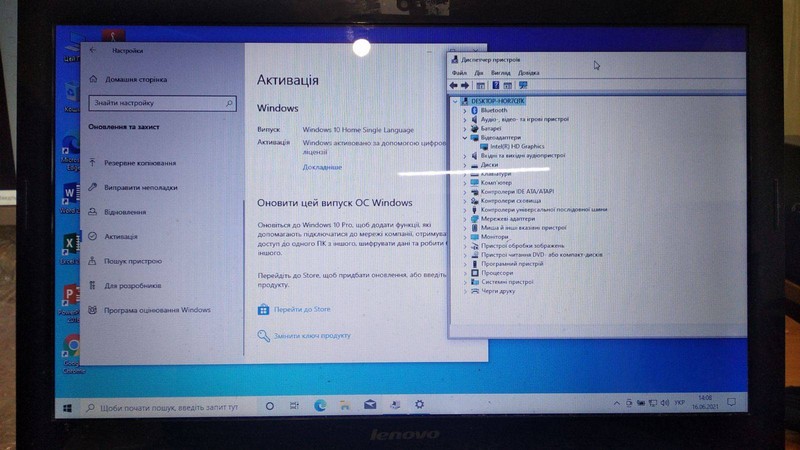800x450 pixels.
Task: Change input language УКР
Action: point(679,403)
